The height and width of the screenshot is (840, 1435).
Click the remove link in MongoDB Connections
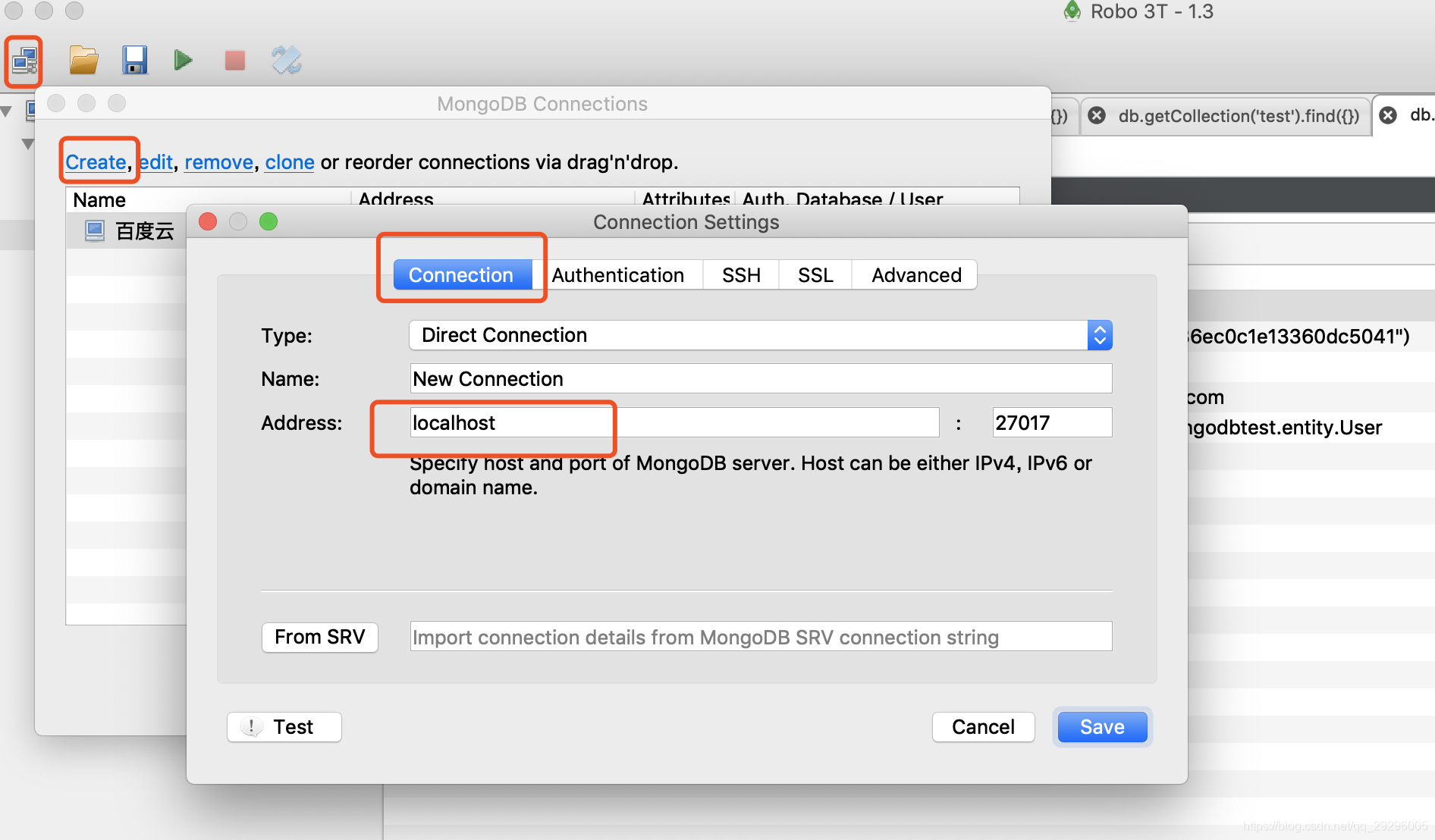tap(218, 162)
